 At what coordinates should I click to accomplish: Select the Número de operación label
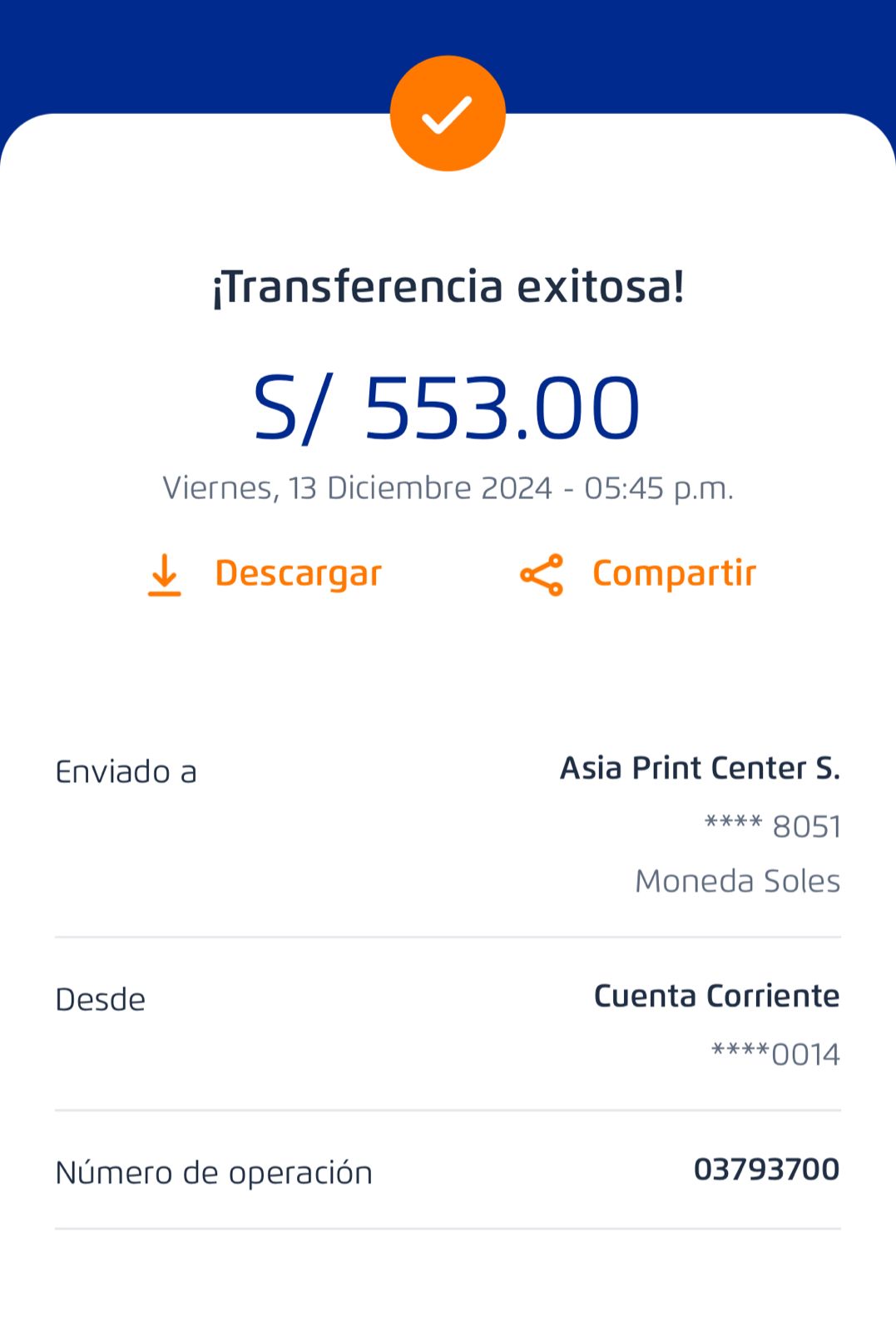(x=214, y=1173)
